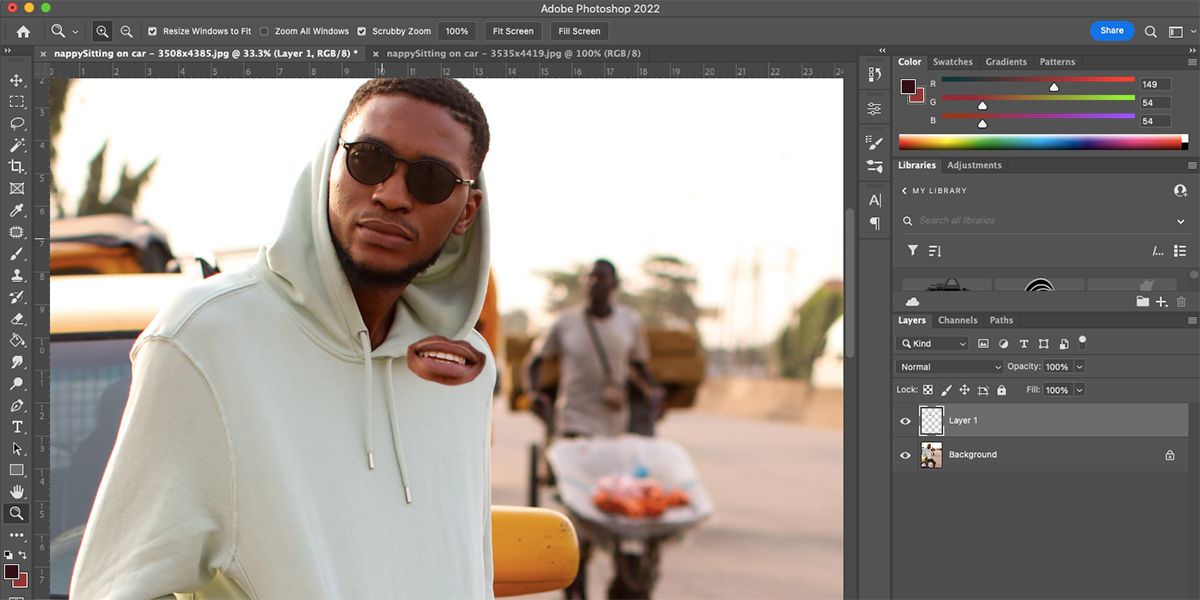Click the Zoom Out magnifier icon
The height and width of the screenshot is (600, 1200).
pyautogui.click(x=126, y=31)
